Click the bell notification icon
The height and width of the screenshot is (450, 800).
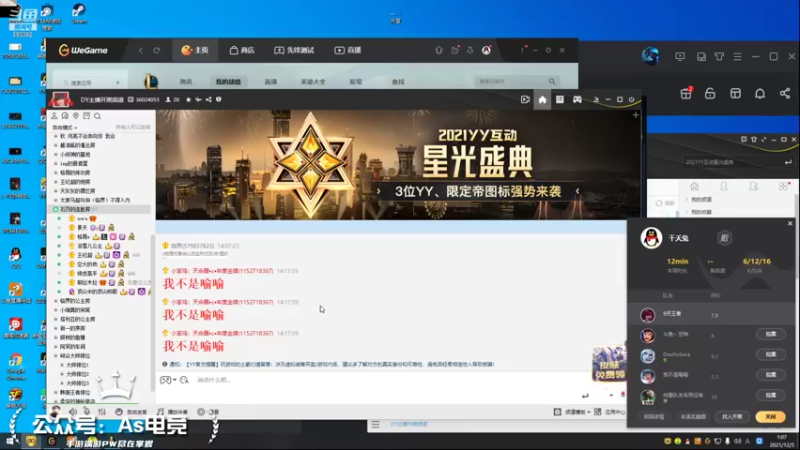(x=760, y=93)
